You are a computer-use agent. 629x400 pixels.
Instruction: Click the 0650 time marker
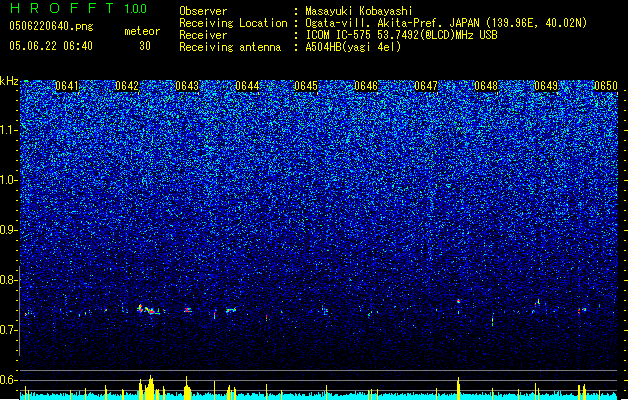[606, 86]
